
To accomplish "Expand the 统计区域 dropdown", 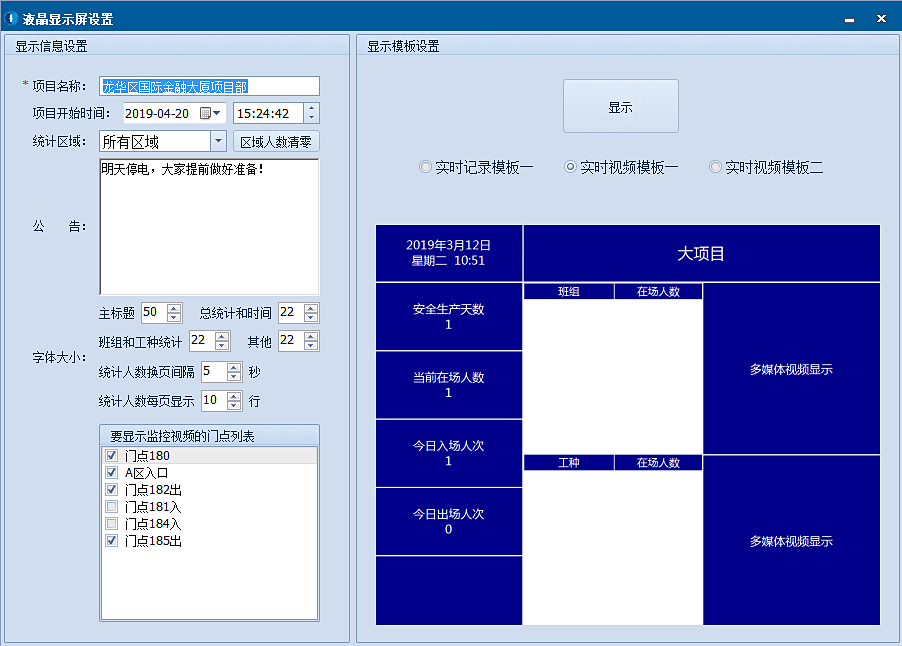I will (x=218, y=142).
